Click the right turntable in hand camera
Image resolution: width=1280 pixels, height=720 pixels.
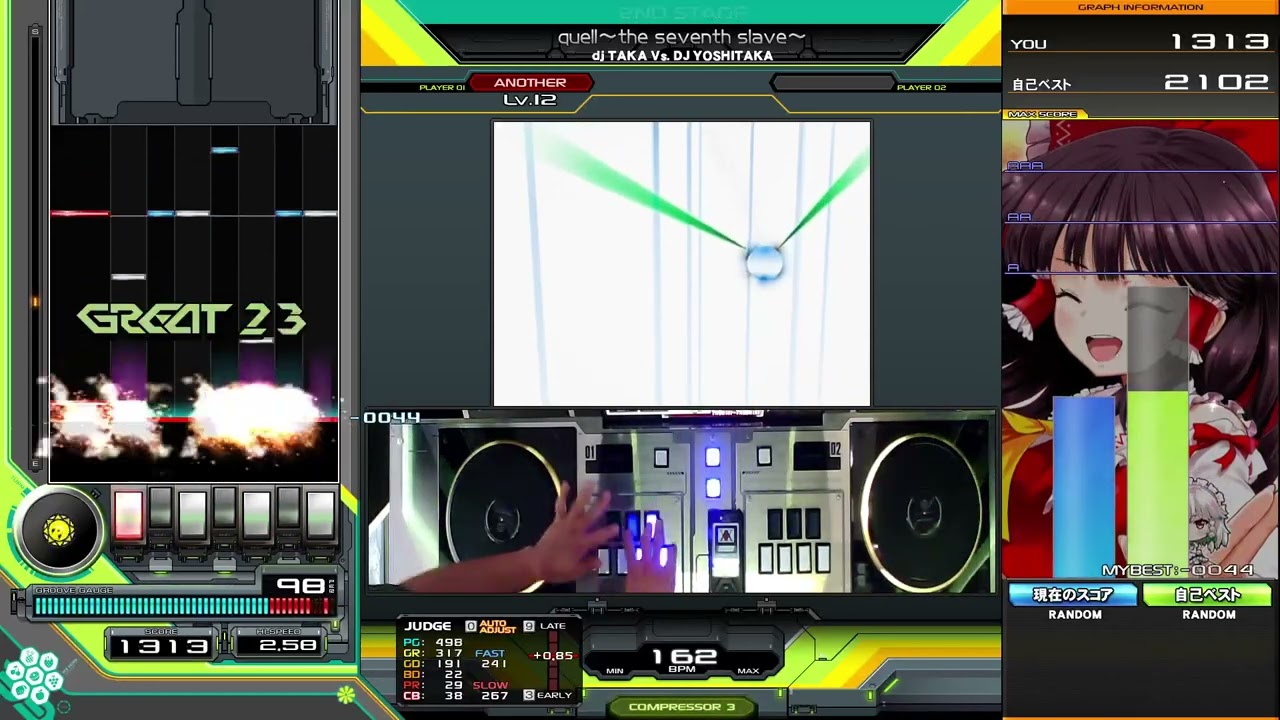click(920, 512)
